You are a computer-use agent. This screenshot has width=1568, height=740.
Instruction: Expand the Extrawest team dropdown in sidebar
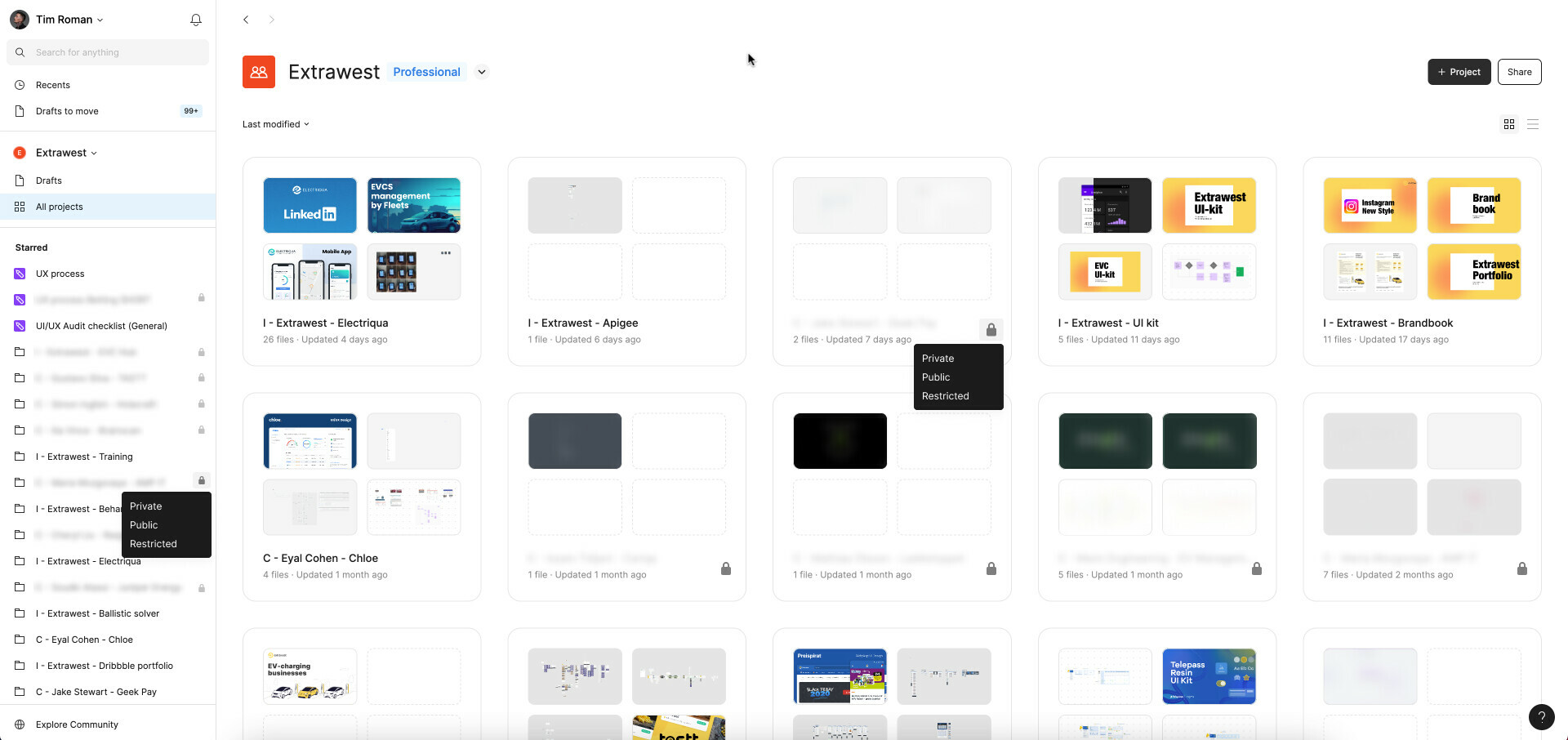[x=94, y=153]
